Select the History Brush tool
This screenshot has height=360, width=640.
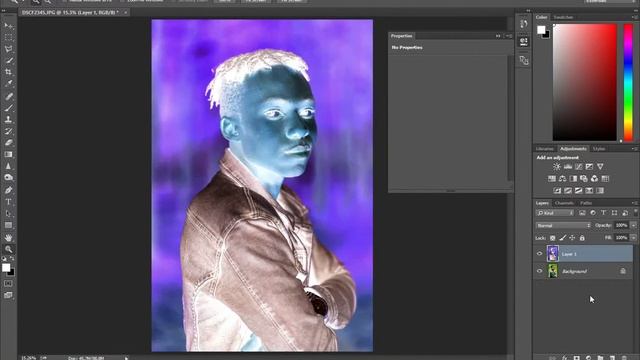click(9, 131)
